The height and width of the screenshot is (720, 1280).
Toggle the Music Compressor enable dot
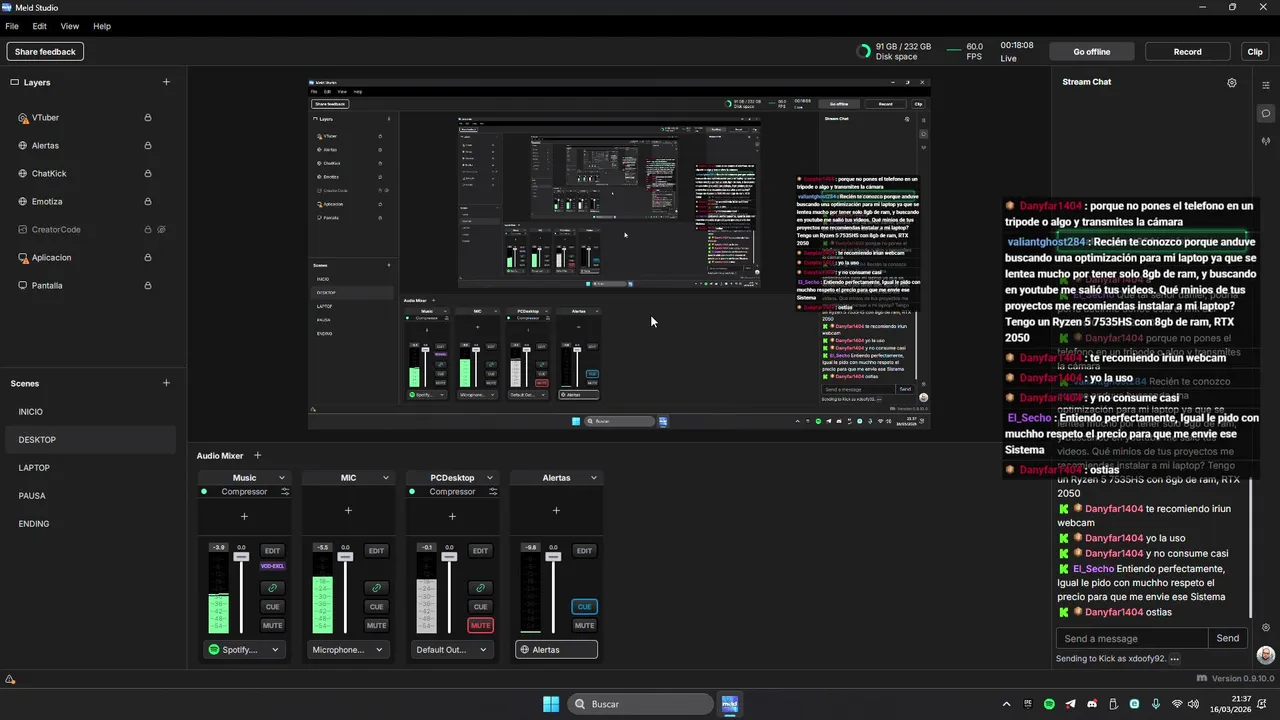click(204, 492)
